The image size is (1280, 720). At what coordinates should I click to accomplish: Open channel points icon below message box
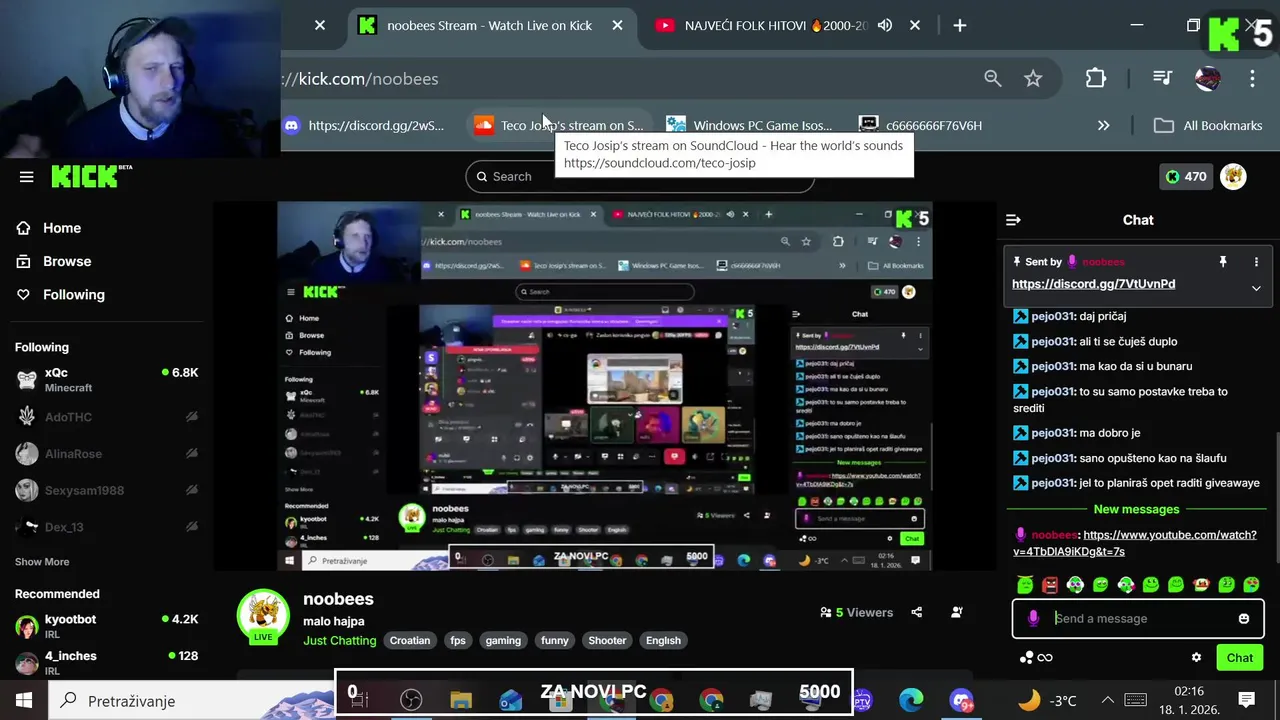(x=1035, y=658)
